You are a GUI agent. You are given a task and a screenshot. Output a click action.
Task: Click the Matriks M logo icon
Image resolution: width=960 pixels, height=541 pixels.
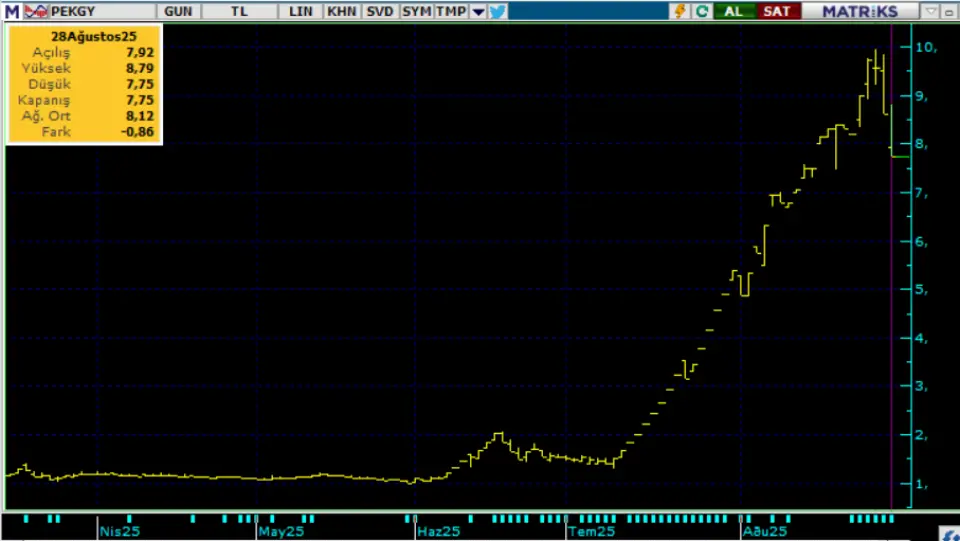[12, 11]
